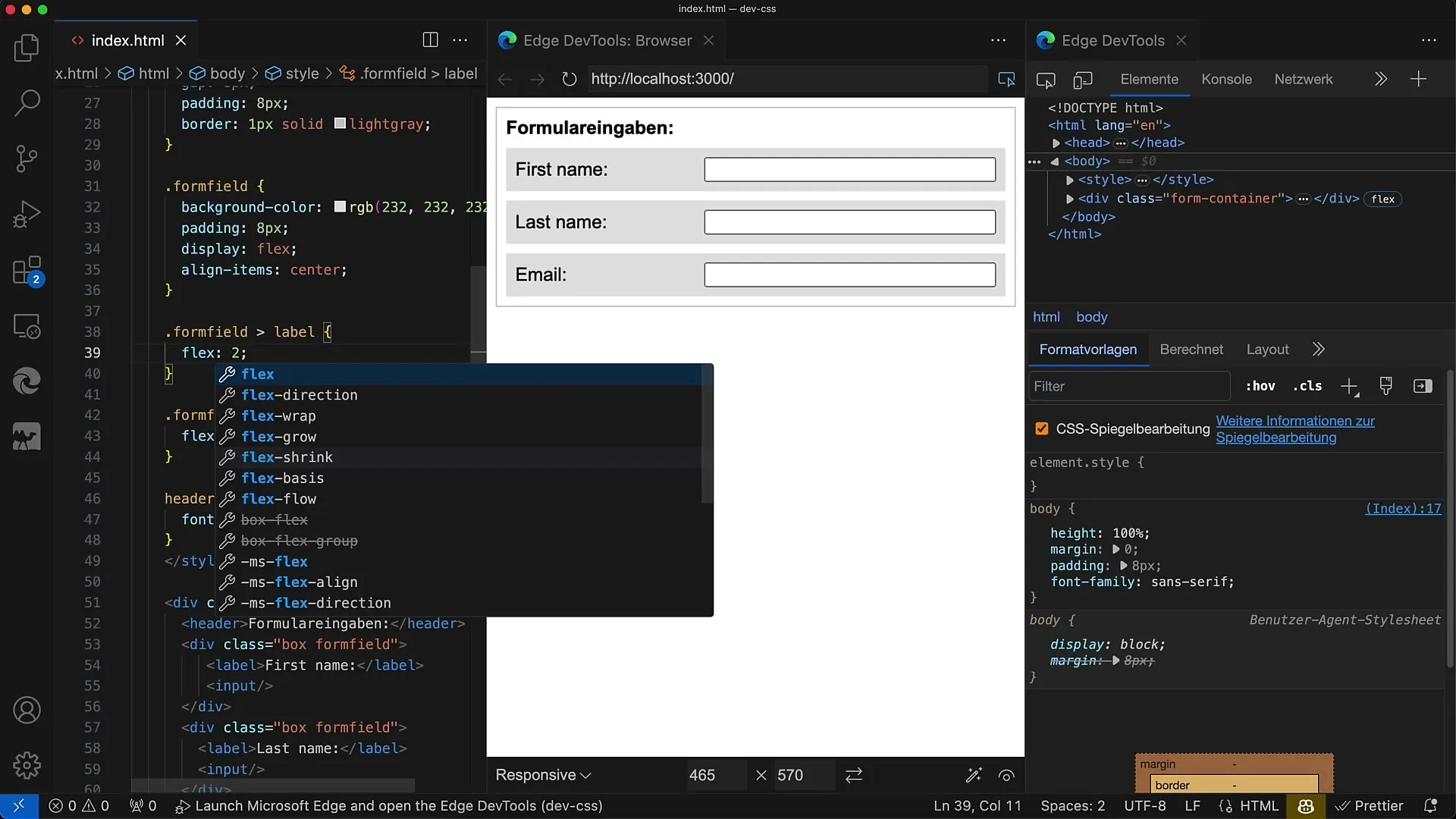The height and width of the screenshot is (819, 1456).
Task: Click the magic wand icon in device toolbar
Action: tap(974, 775)
